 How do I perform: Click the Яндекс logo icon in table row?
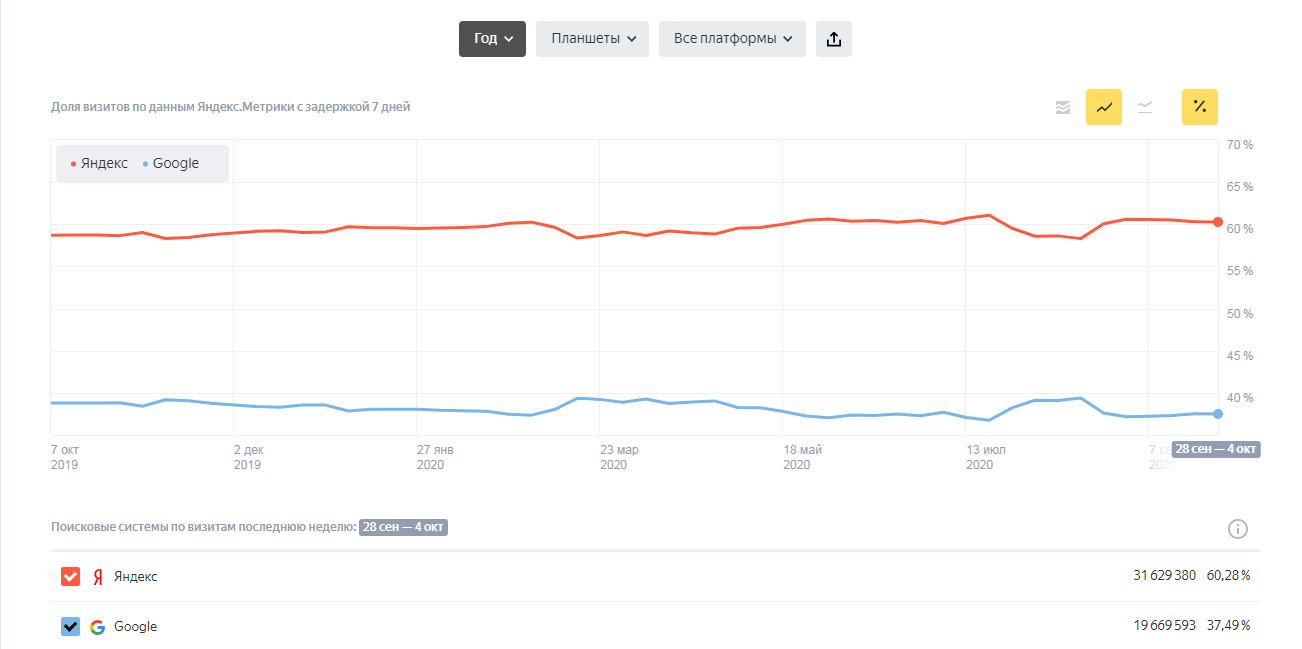tap(98, 577)
